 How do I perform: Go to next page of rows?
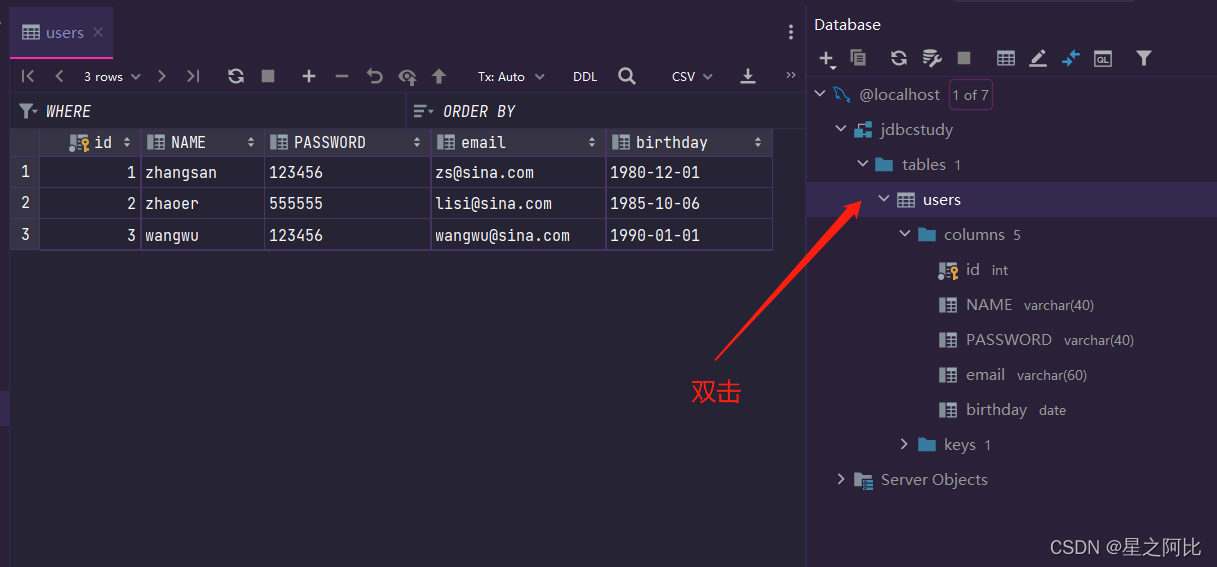point(162,76)
